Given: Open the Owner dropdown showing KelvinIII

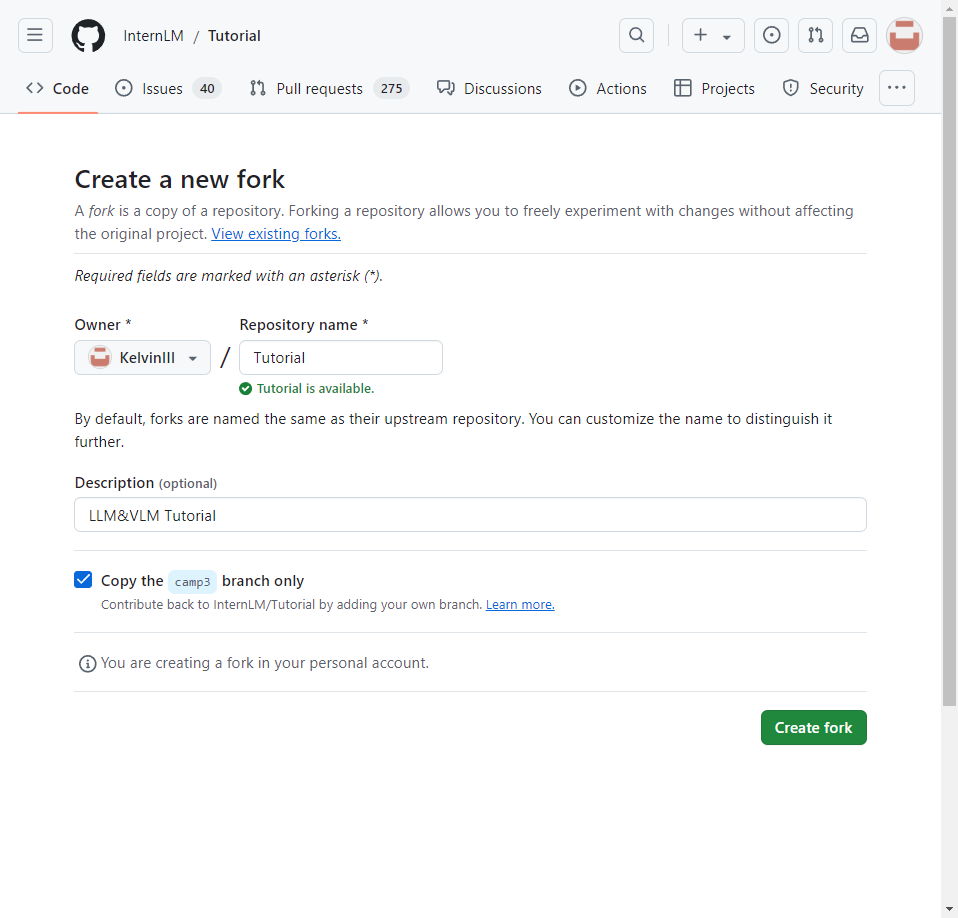Looking at the screenshot, I should tap(142, 357).
